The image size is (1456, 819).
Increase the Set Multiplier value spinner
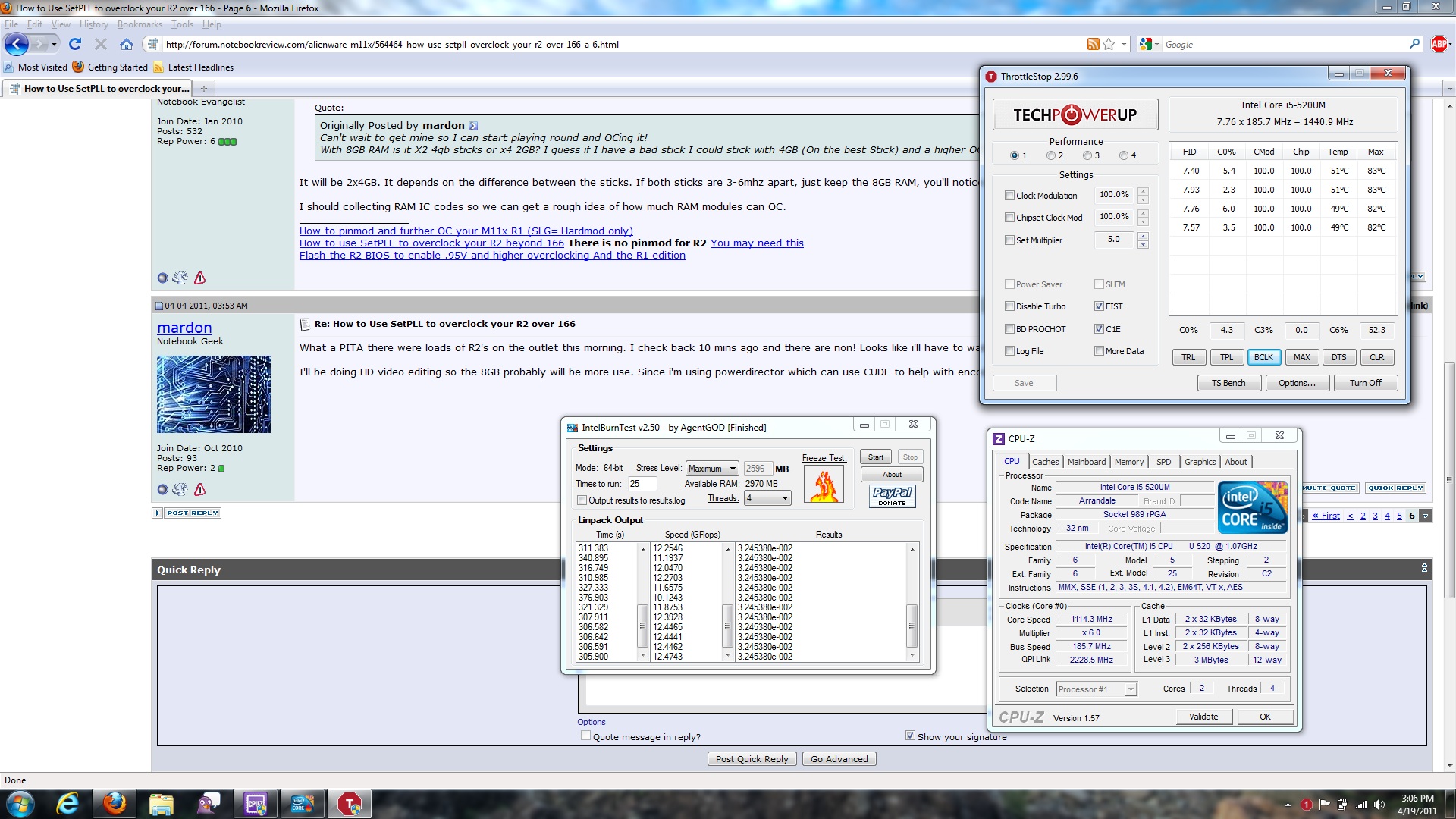1143,236
